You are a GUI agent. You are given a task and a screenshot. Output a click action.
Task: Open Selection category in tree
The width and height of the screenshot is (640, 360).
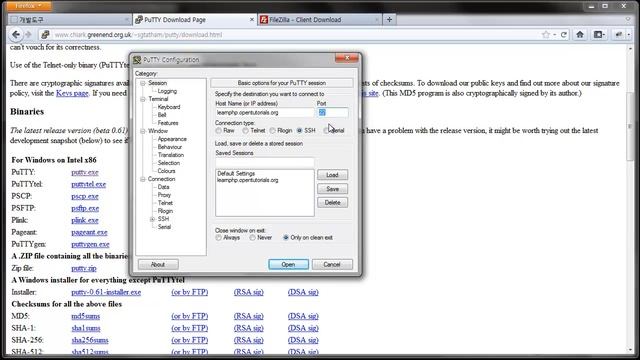pyautogui.click(x=169, y=163)
